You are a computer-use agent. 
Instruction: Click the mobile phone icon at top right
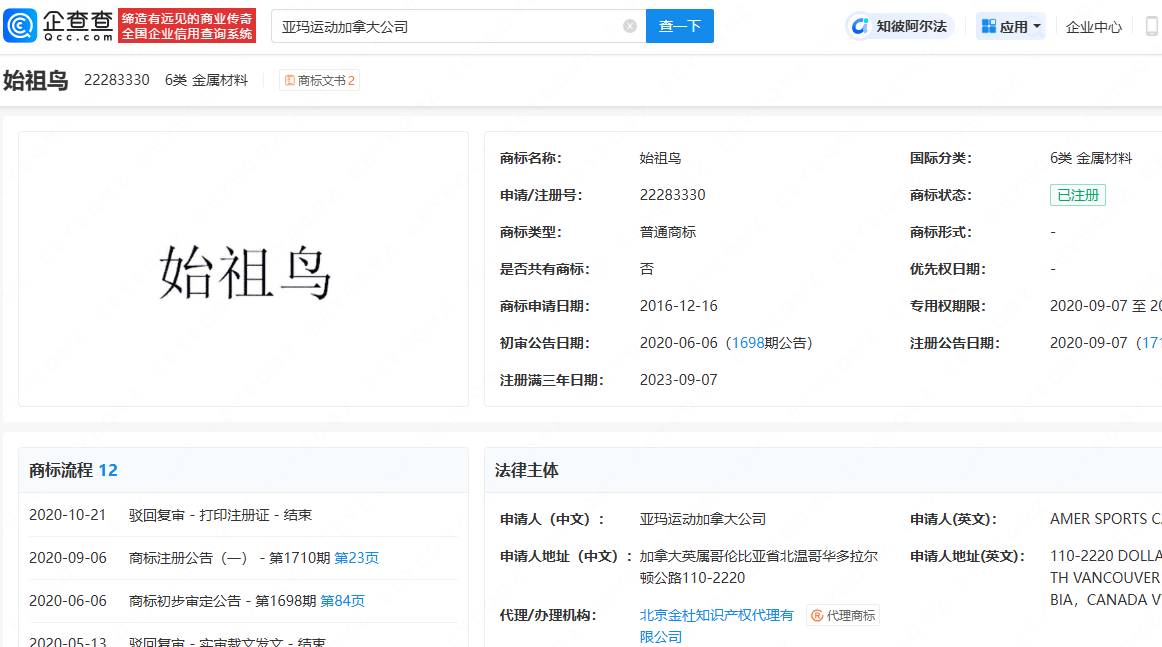click(1152, 27)
